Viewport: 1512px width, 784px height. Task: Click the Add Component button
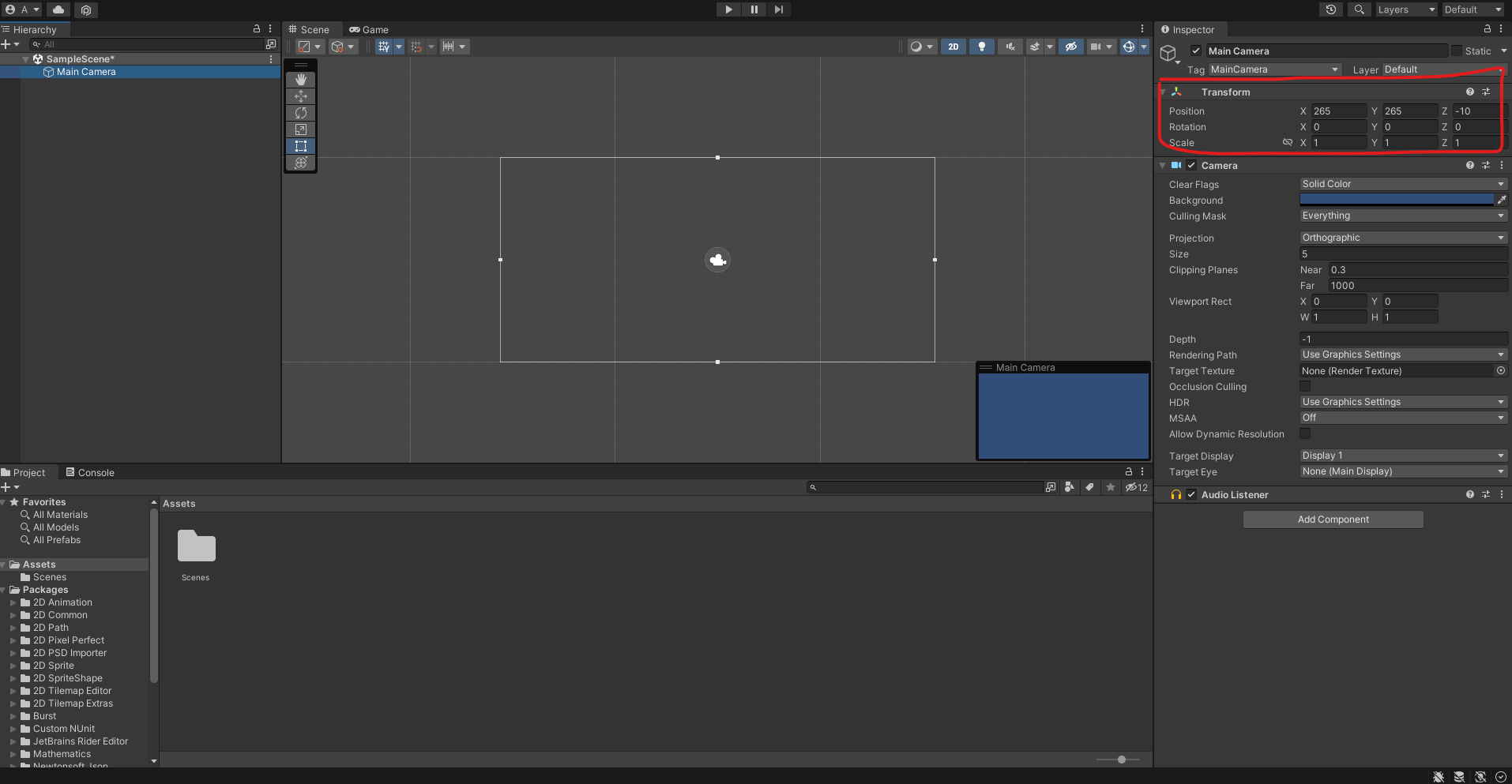[x=1333, y=520]
